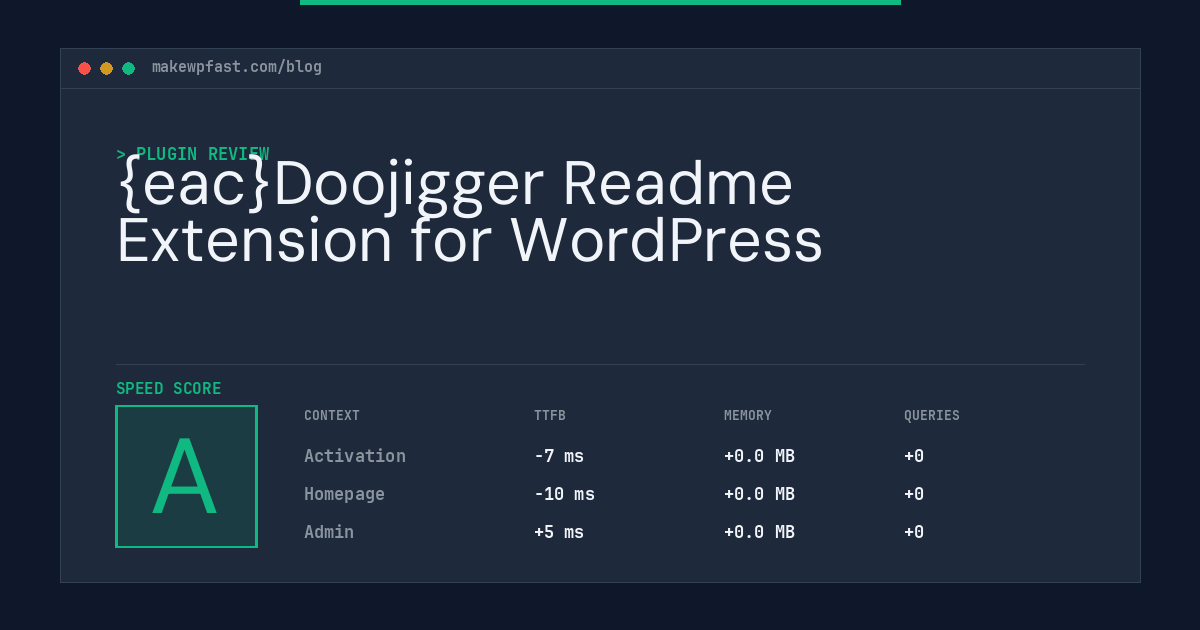Click the {eac}Doojigger Readme Extension title
This screenshot has width=1200, height=630.
click(x=469, y=212)
